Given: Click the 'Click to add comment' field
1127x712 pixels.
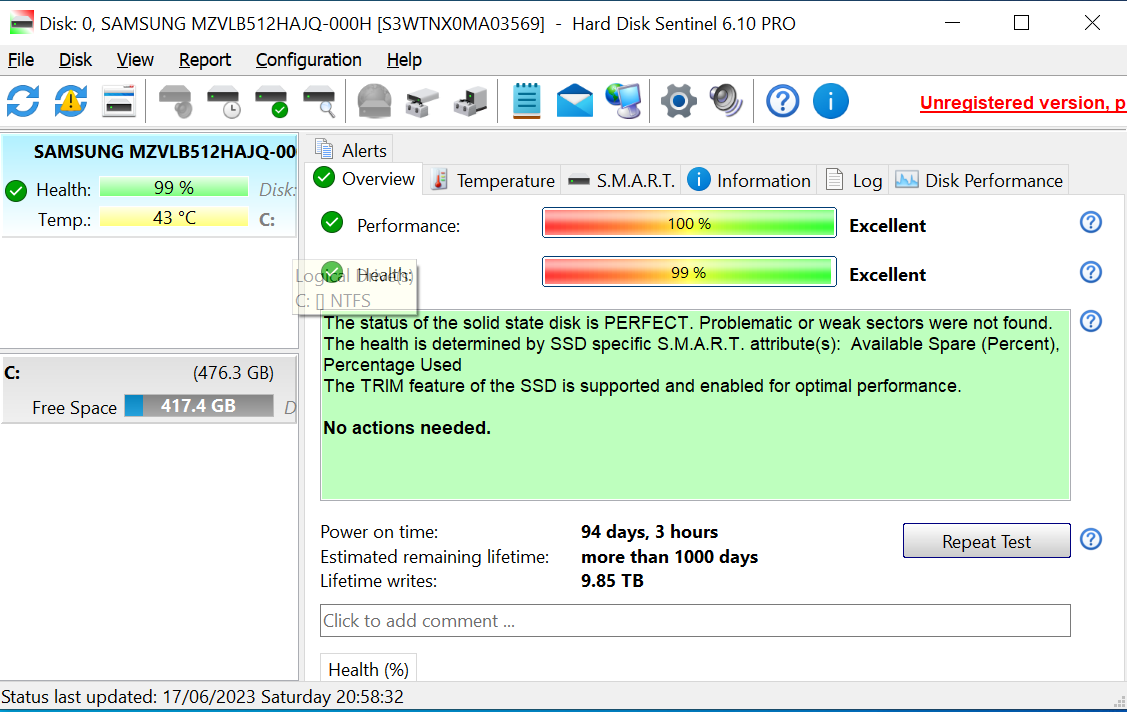Looking at the screenshot, I should tap(695, 621).
